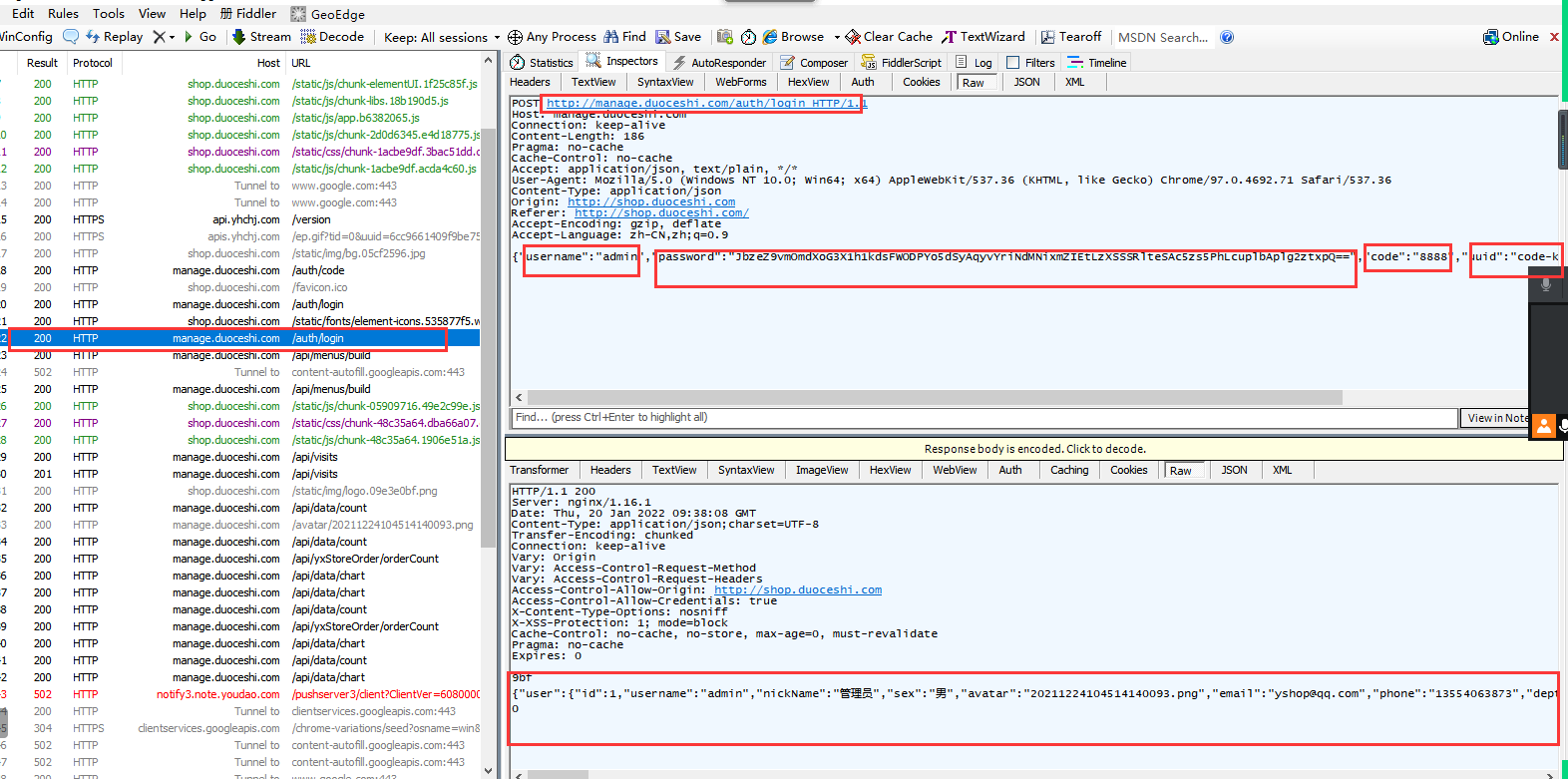Expand the Browse dropdown arrow
1568x779 pixels.
[x=837, y=37]
